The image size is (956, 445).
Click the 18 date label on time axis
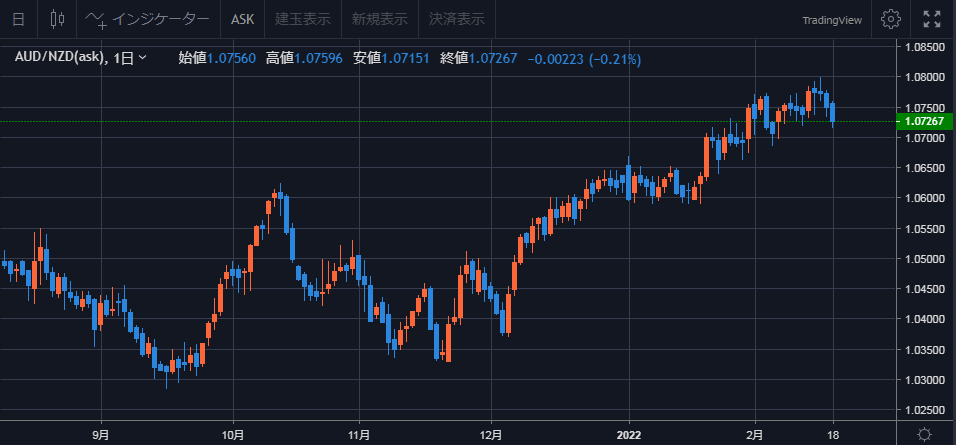pyautogui.click(x=833, y=435)
